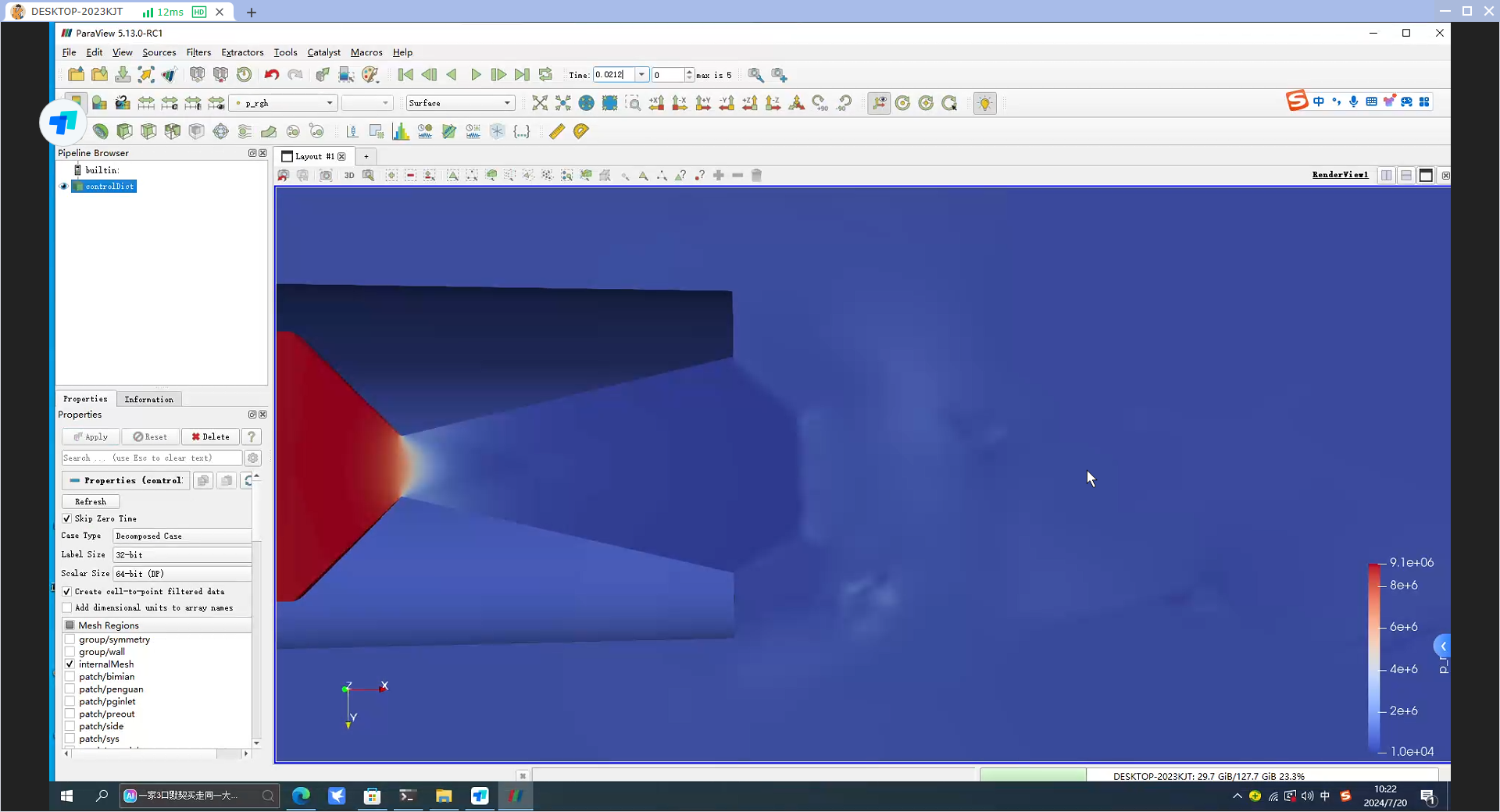Click Edit color map icon

pos(99,103)
